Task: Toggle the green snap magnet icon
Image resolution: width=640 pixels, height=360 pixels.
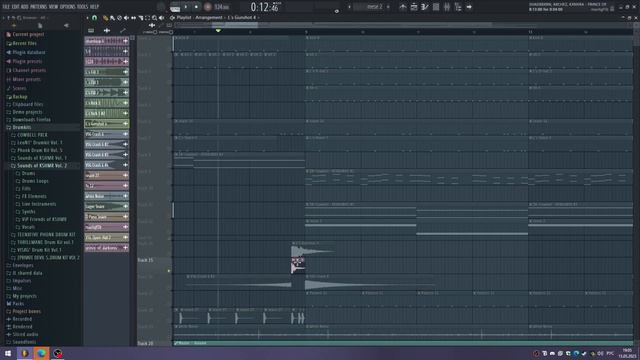Action: [x=95, y=18]
